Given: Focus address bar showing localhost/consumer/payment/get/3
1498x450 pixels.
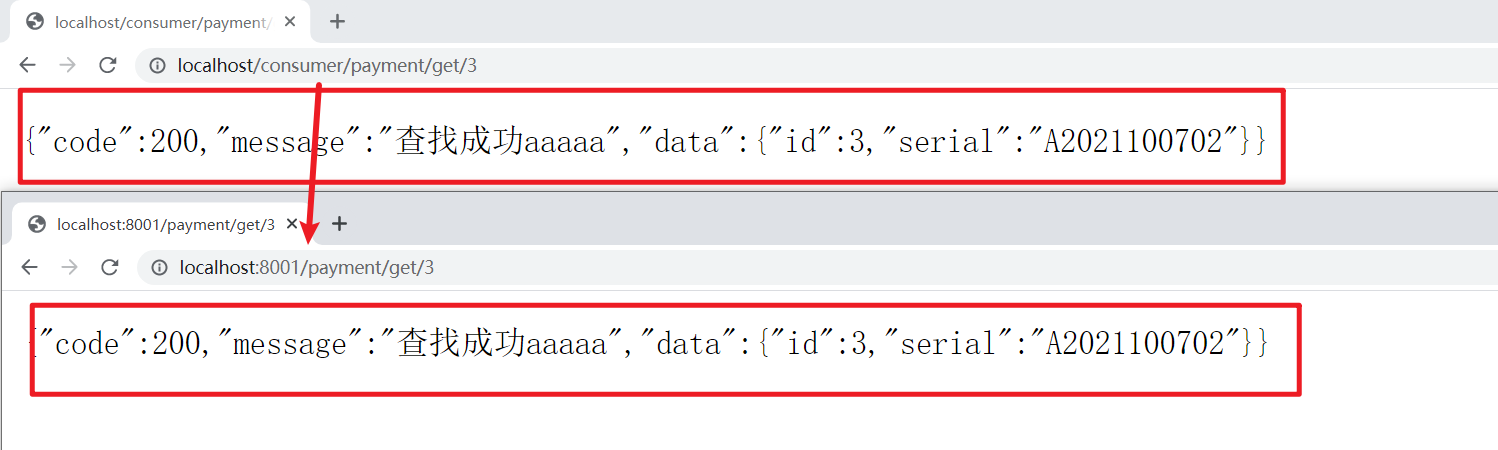Looking at the screenshot, I should tap(816, 66).
